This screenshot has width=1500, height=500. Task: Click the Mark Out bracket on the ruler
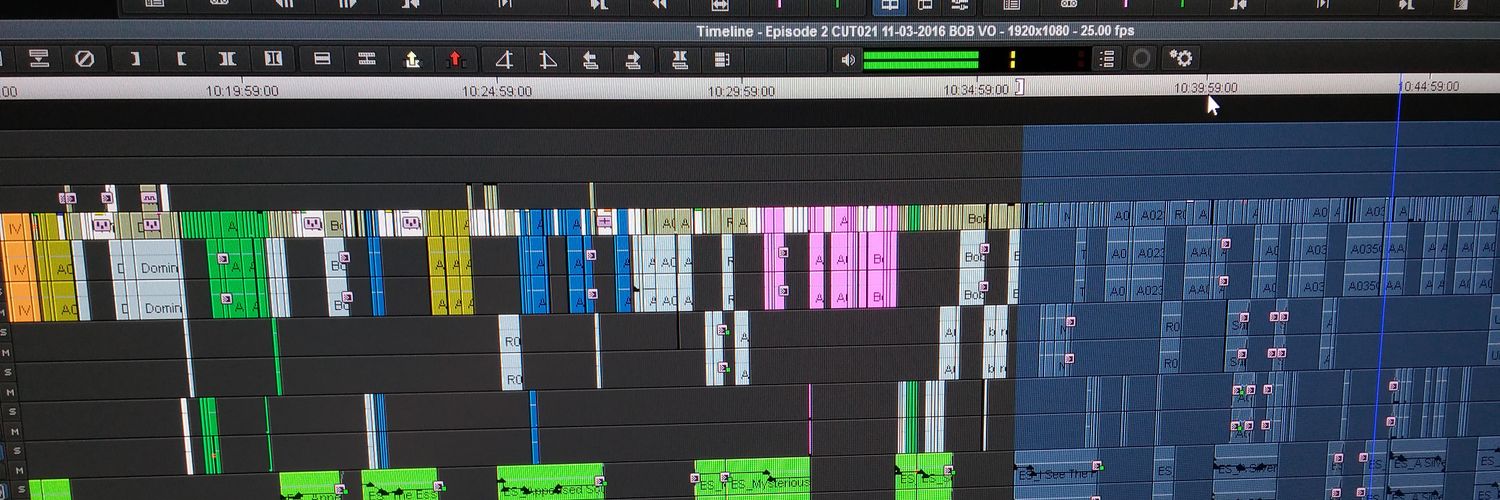coord(1019,88)
